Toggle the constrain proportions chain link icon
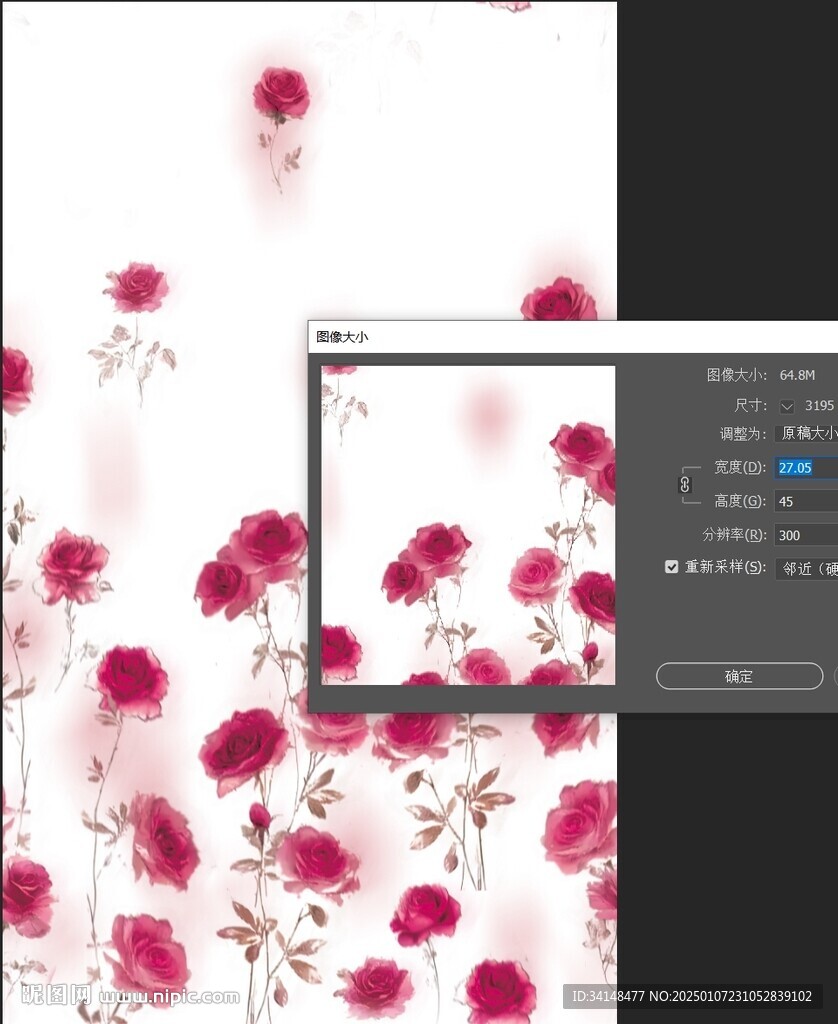 (x=685, y=484)
